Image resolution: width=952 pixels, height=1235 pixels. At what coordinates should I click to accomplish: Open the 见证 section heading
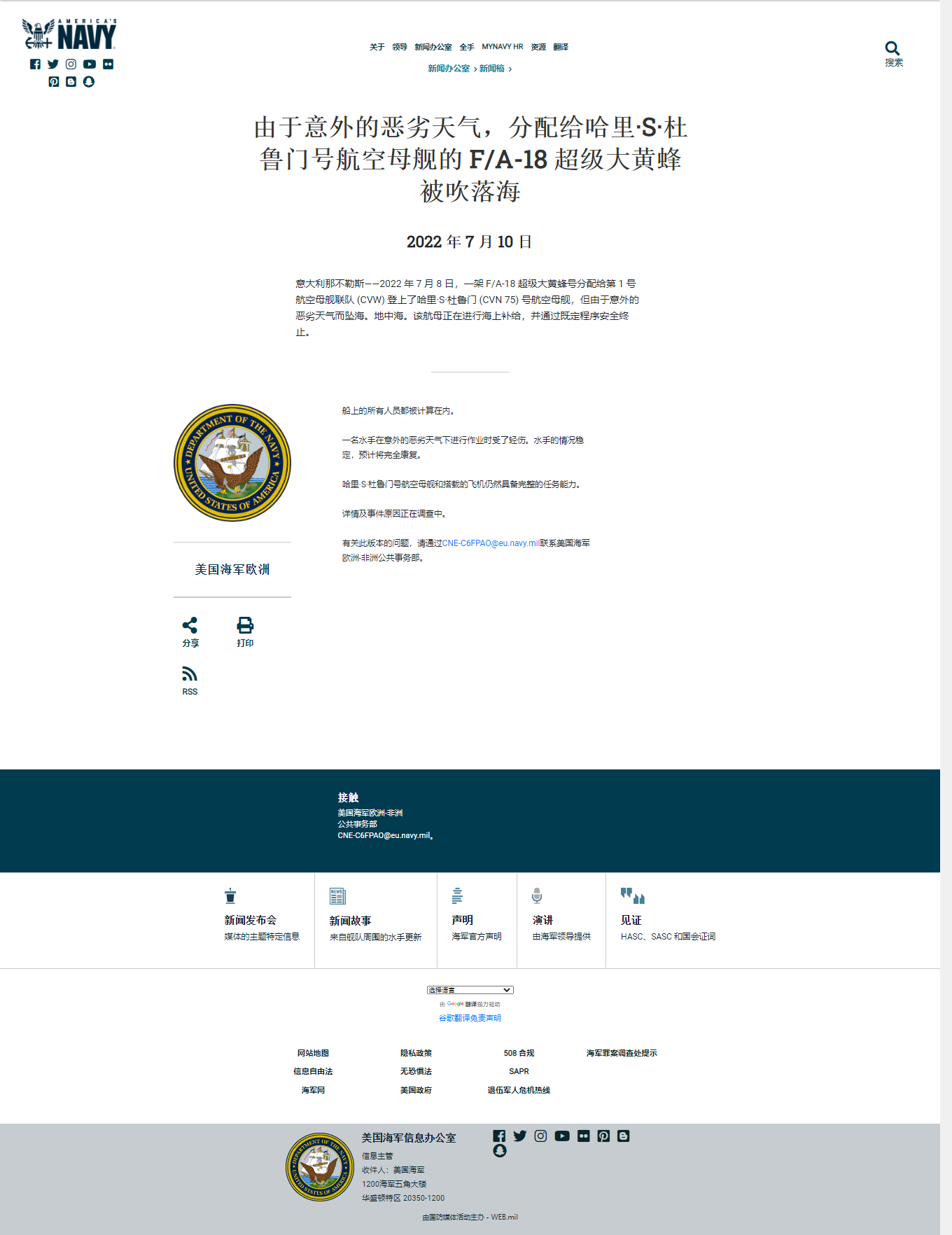pos(631,920)
